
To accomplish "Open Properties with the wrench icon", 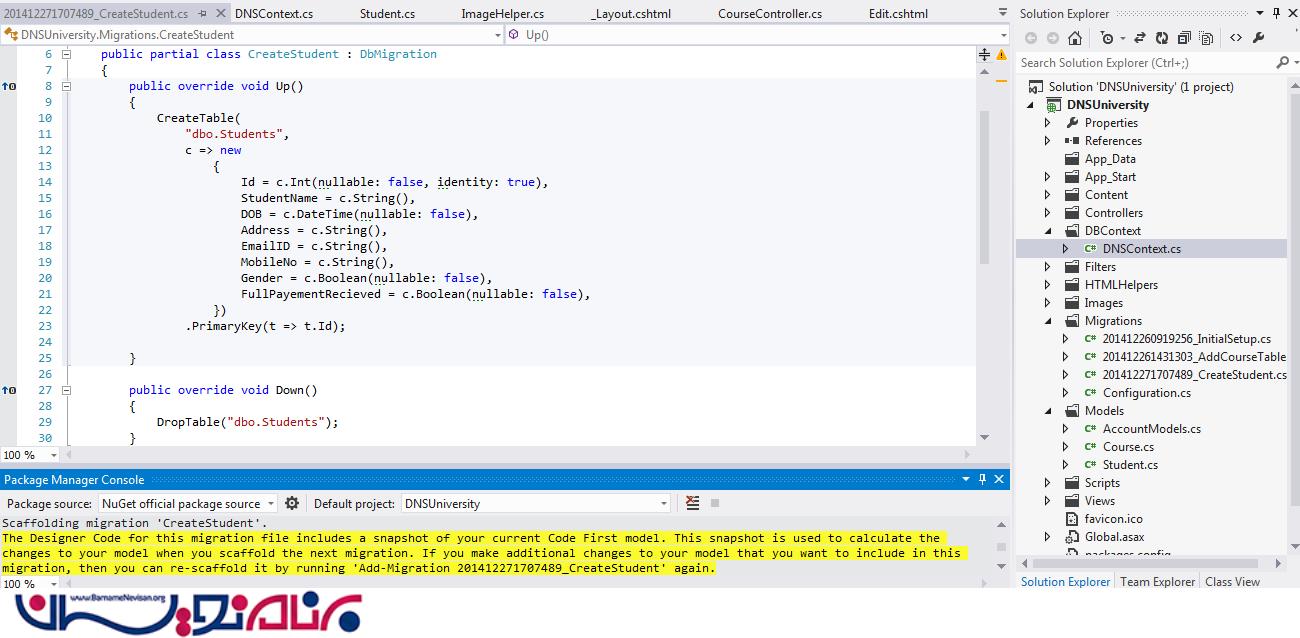I will pyautogui.click(x=1259, y=38).
